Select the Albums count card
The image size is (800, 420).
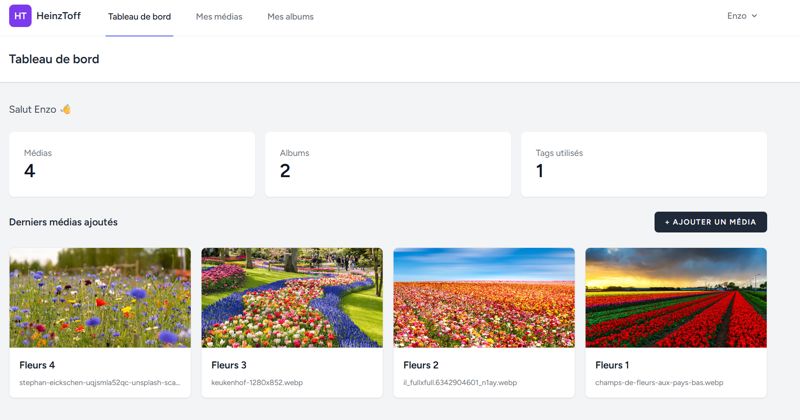point(388,164)
